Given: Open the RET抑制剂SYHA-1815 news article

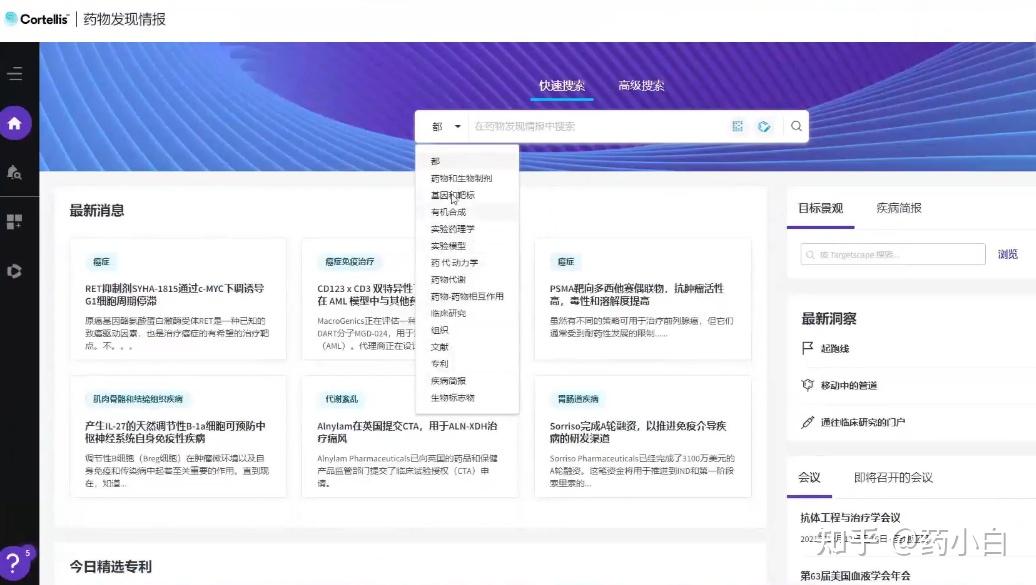Looking at the screenshot, I should [x=177, y=290].
